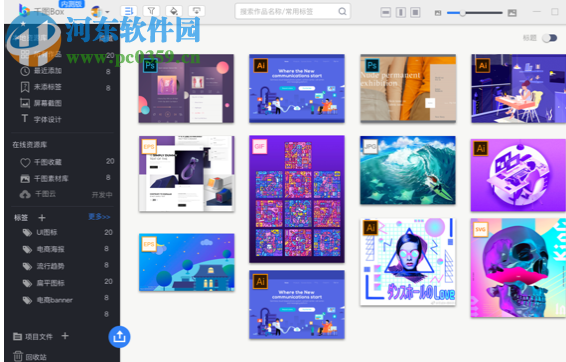Viewport: 566px width, 362px height.
Task: Open the paint bucket color filter
Action: (x=174, y=11)
